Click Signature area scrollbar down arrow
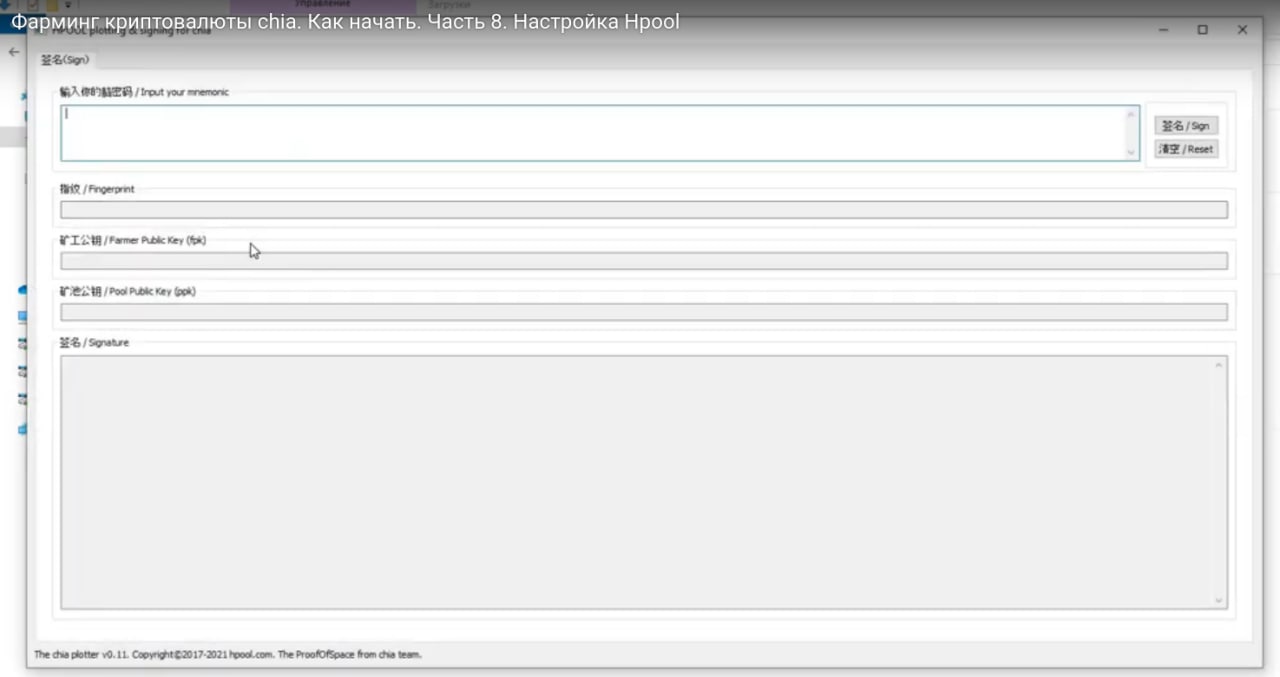Viewport: 1280px width, 677px height. click(1219, 600)
